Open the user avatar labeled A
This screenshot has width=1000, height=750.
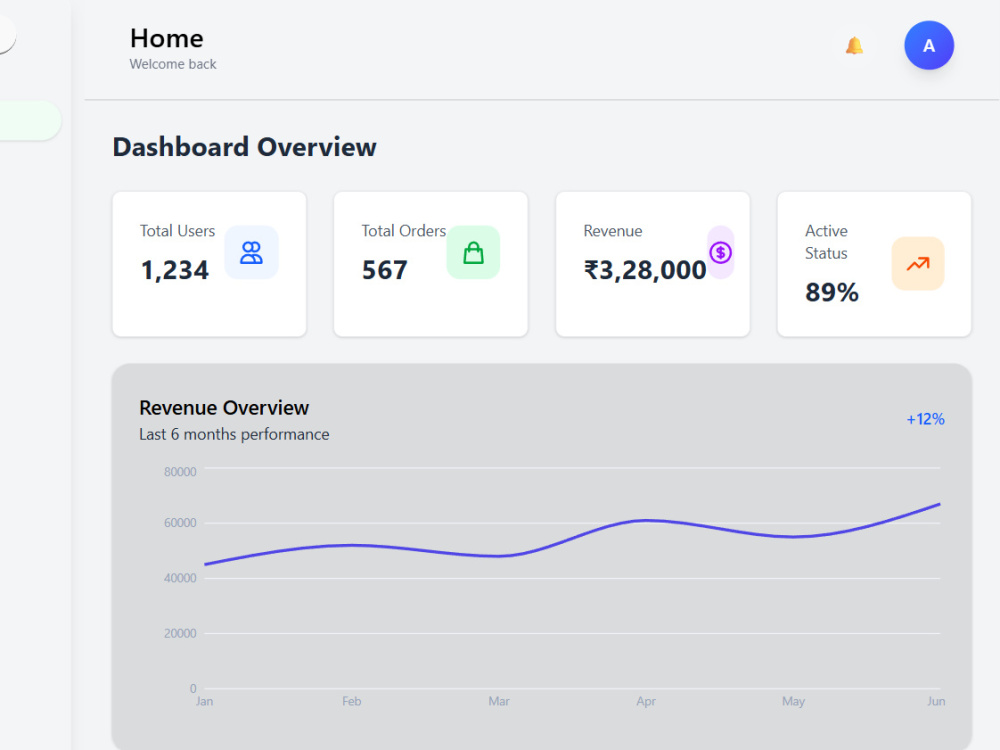point(929,45)
